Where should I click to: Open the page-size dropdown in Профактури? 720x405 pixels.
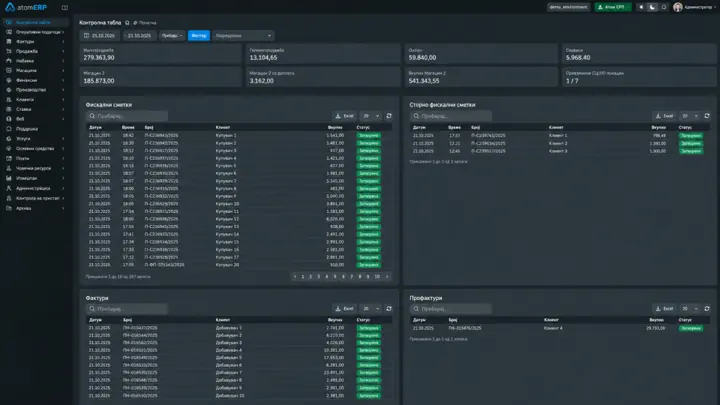pyautogui.click(x=689, y=309)
